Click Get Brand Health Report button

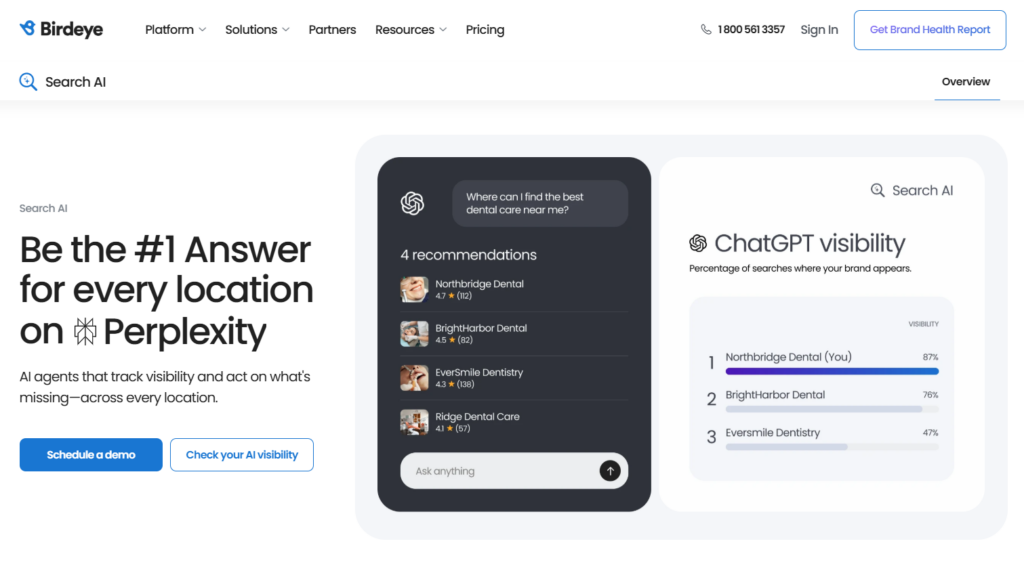click(930, 30)
